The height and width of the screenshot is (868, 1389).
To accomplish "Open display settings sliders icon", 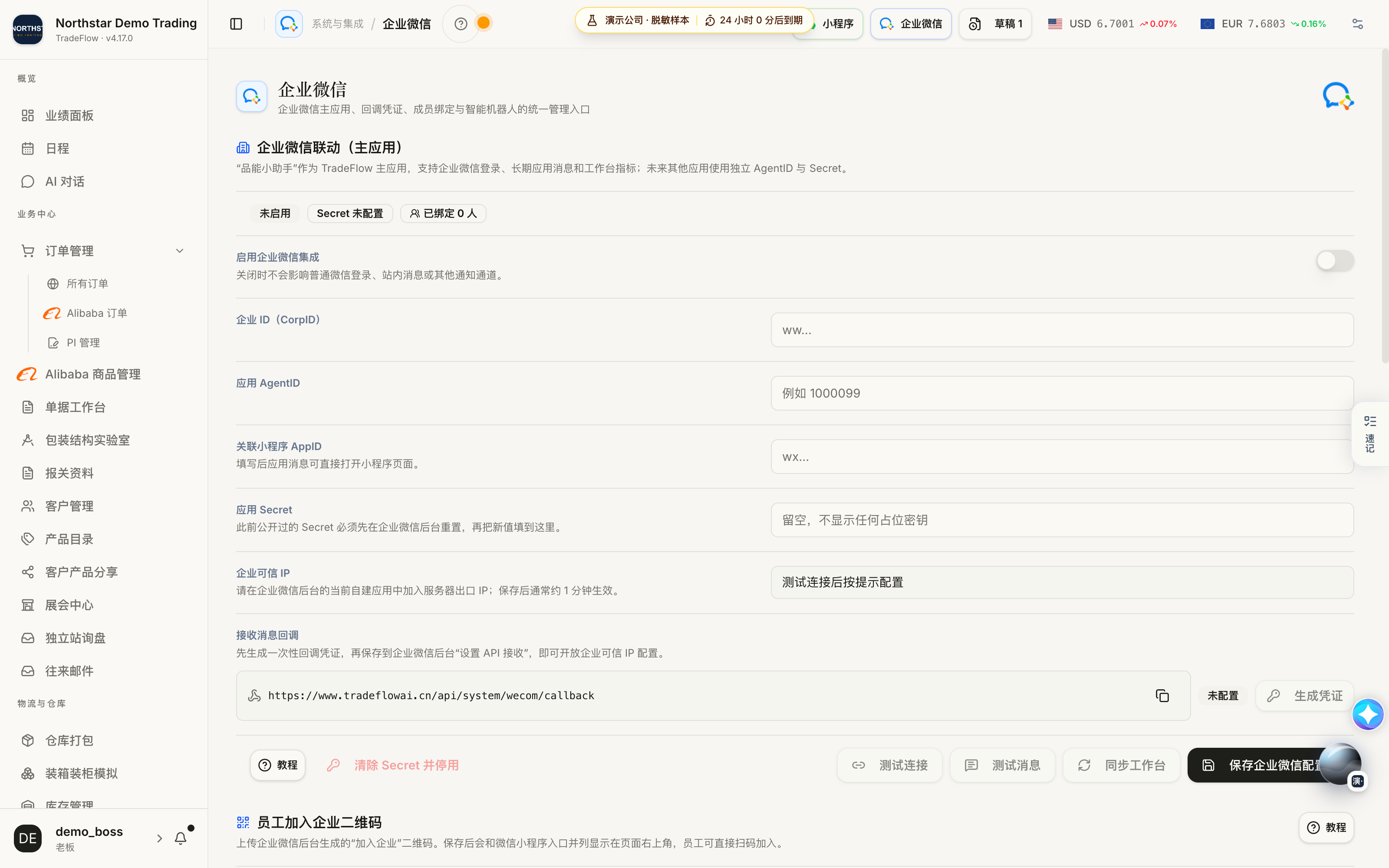I will pos(1357,23).
